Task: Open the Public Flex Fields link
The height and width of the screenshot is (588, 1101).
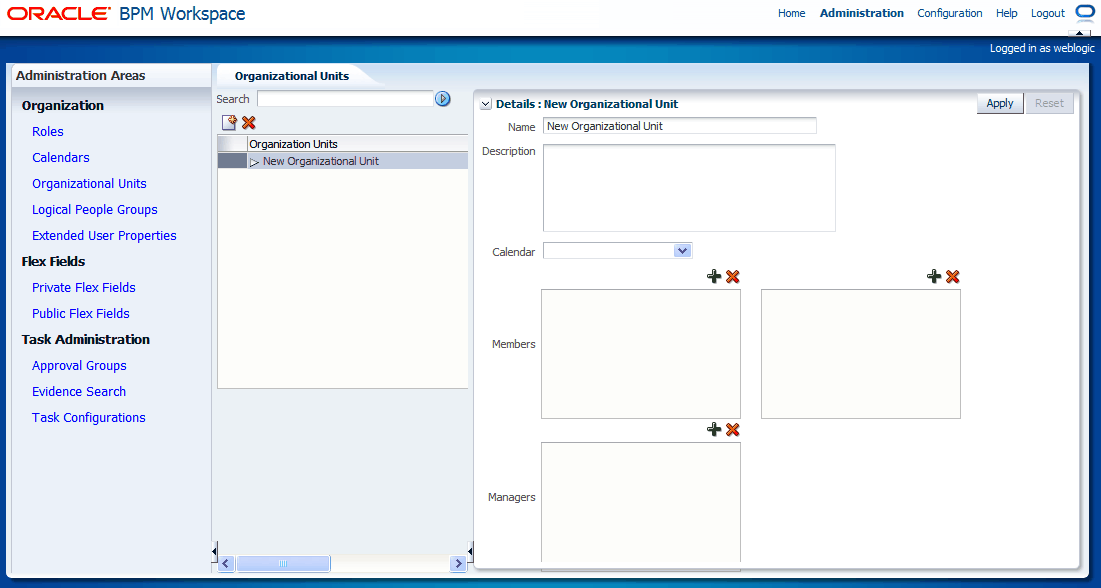Action: pyautogui.click(x=81, y=313)
